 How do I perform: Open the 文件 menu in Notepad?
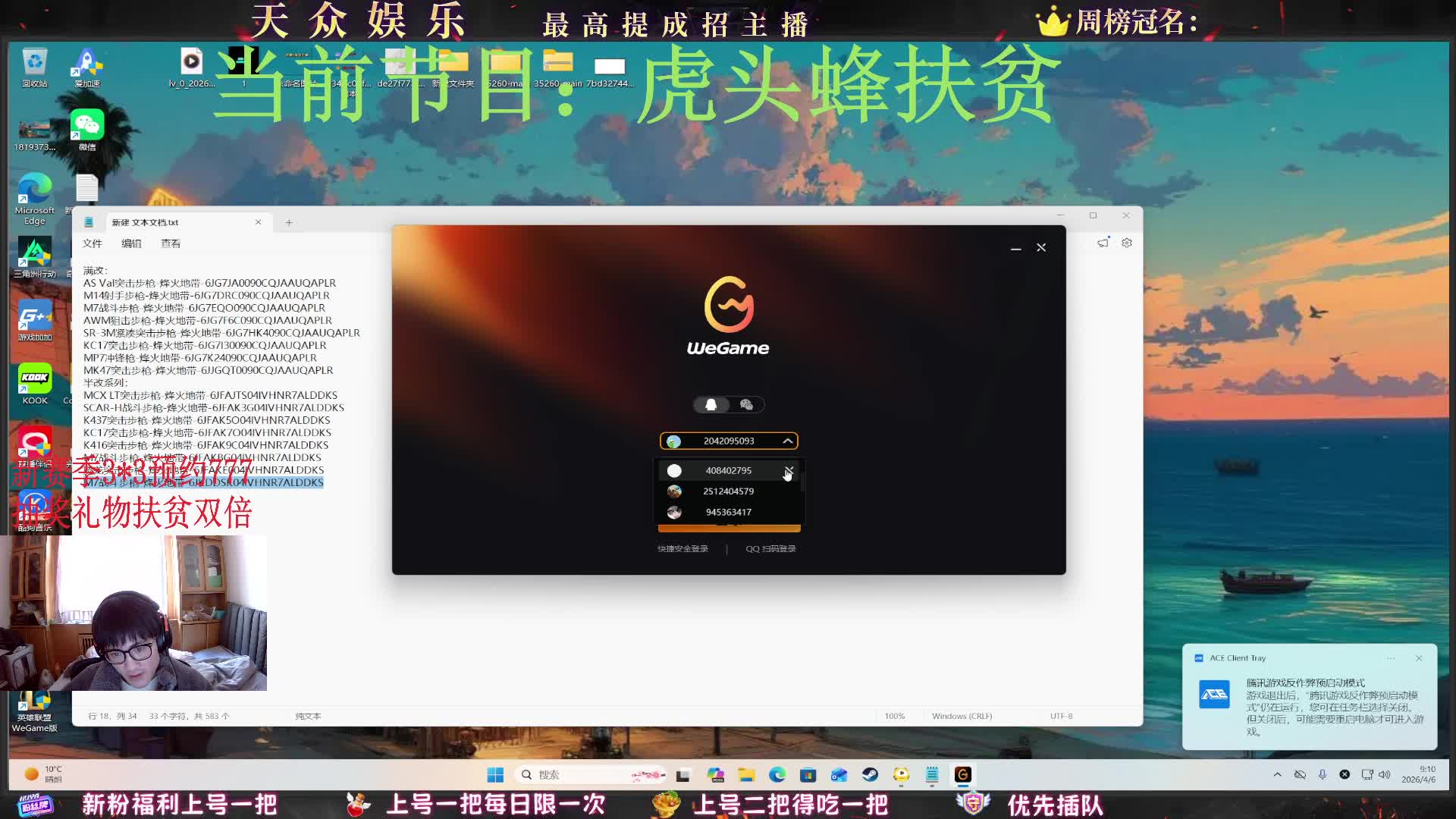[x=93, y=243]
